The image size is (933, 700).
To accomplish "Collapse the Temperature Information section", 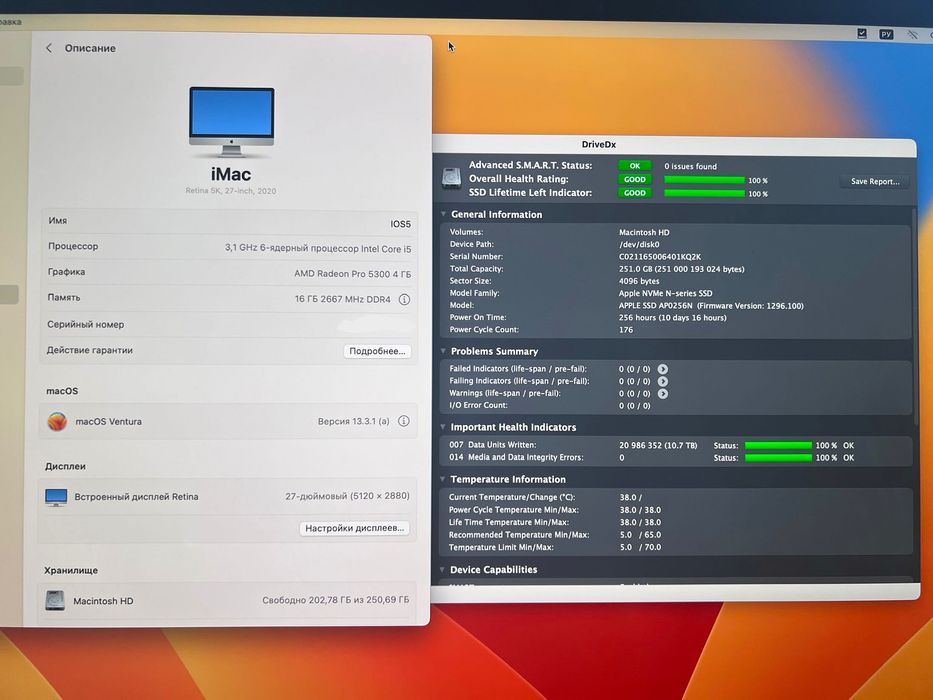I will 443,479.
